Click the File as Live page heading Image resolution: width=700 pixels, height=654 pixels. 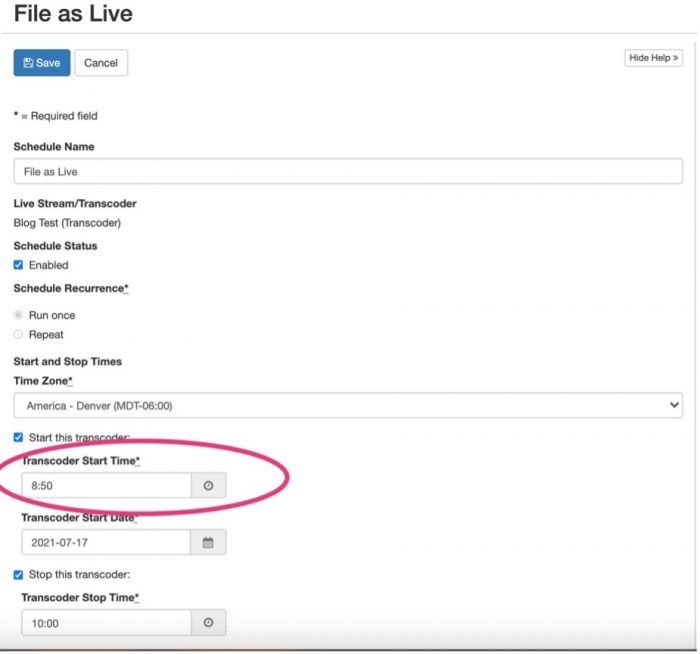(73, 15)
